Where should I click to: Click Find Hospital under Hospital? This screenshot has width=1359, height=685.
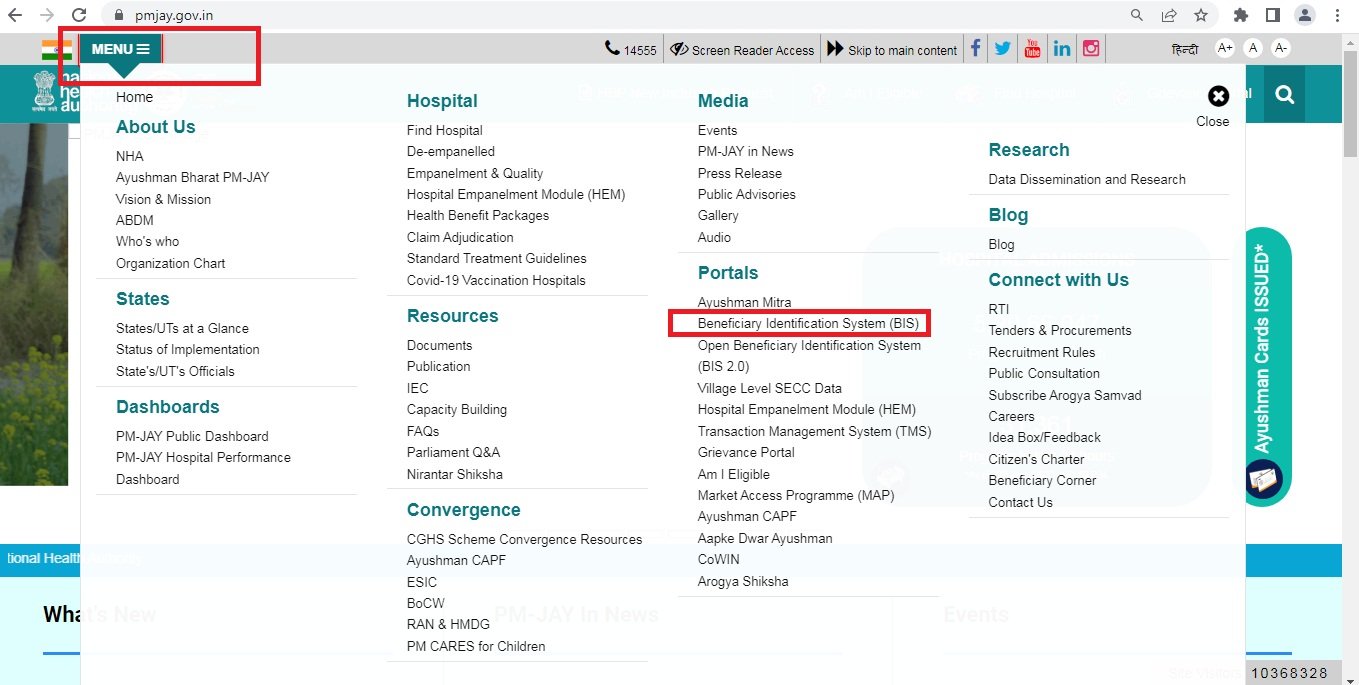445,130
